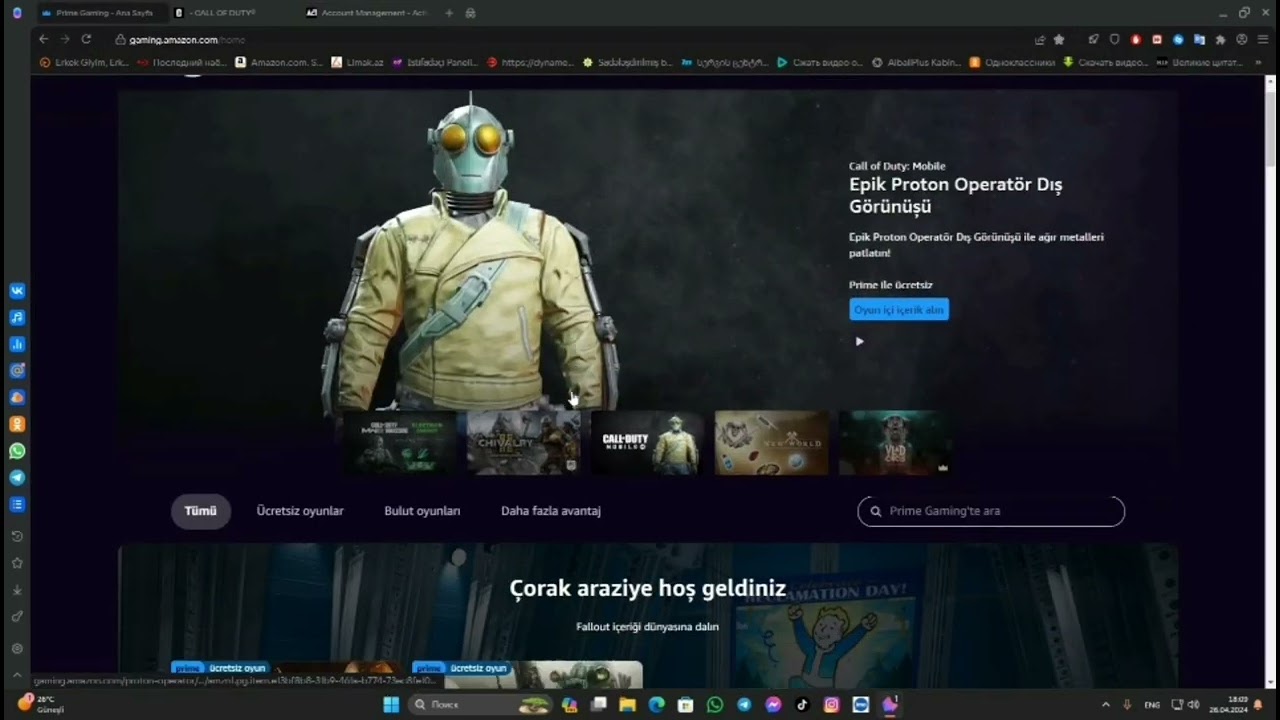Select the Tümü filter tab
Viewport: 1280px width, 720px height.
click(200, 511)
